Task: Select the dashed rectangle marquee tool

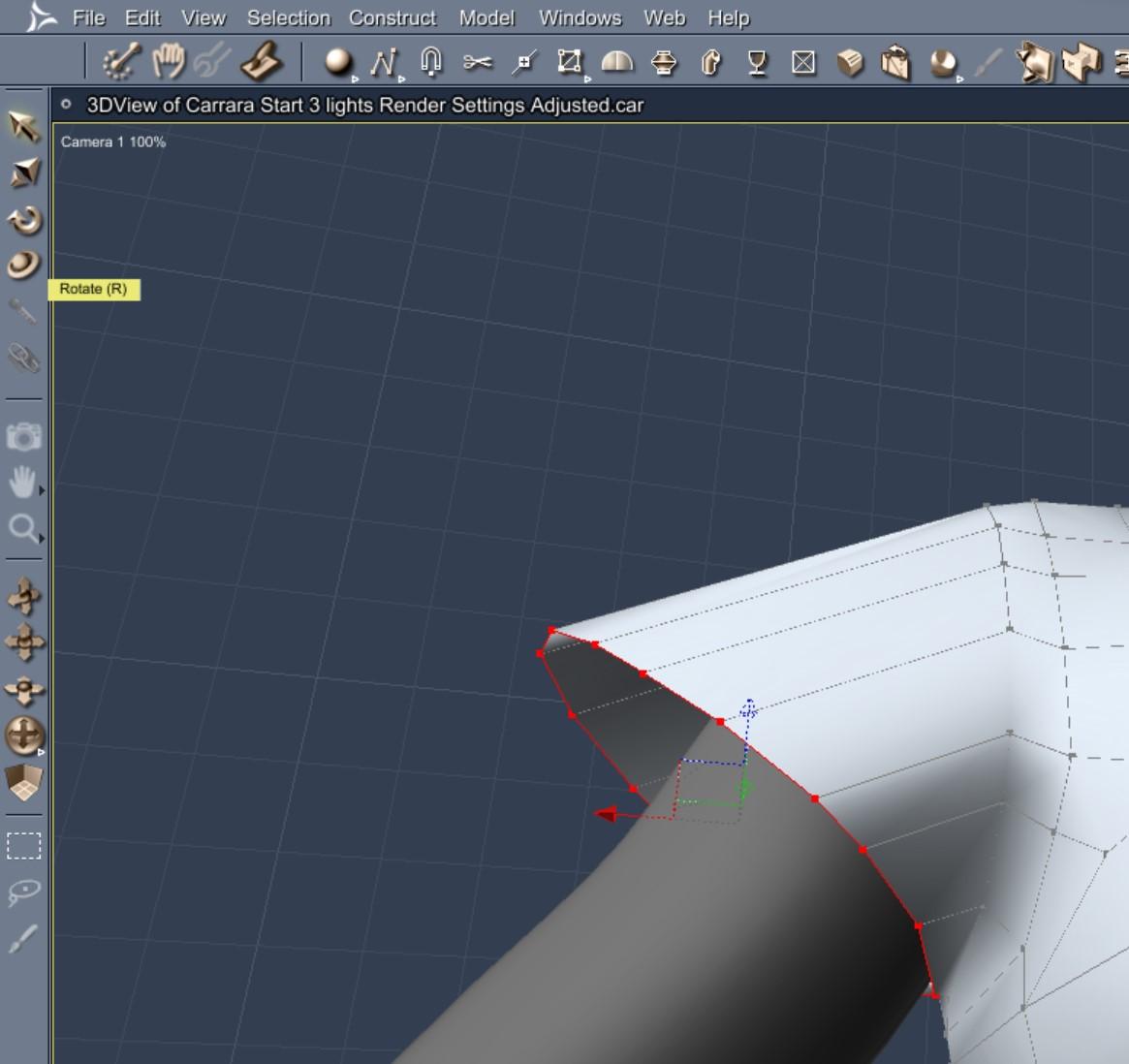Action: pyautogui.click(x=24, y=846)
